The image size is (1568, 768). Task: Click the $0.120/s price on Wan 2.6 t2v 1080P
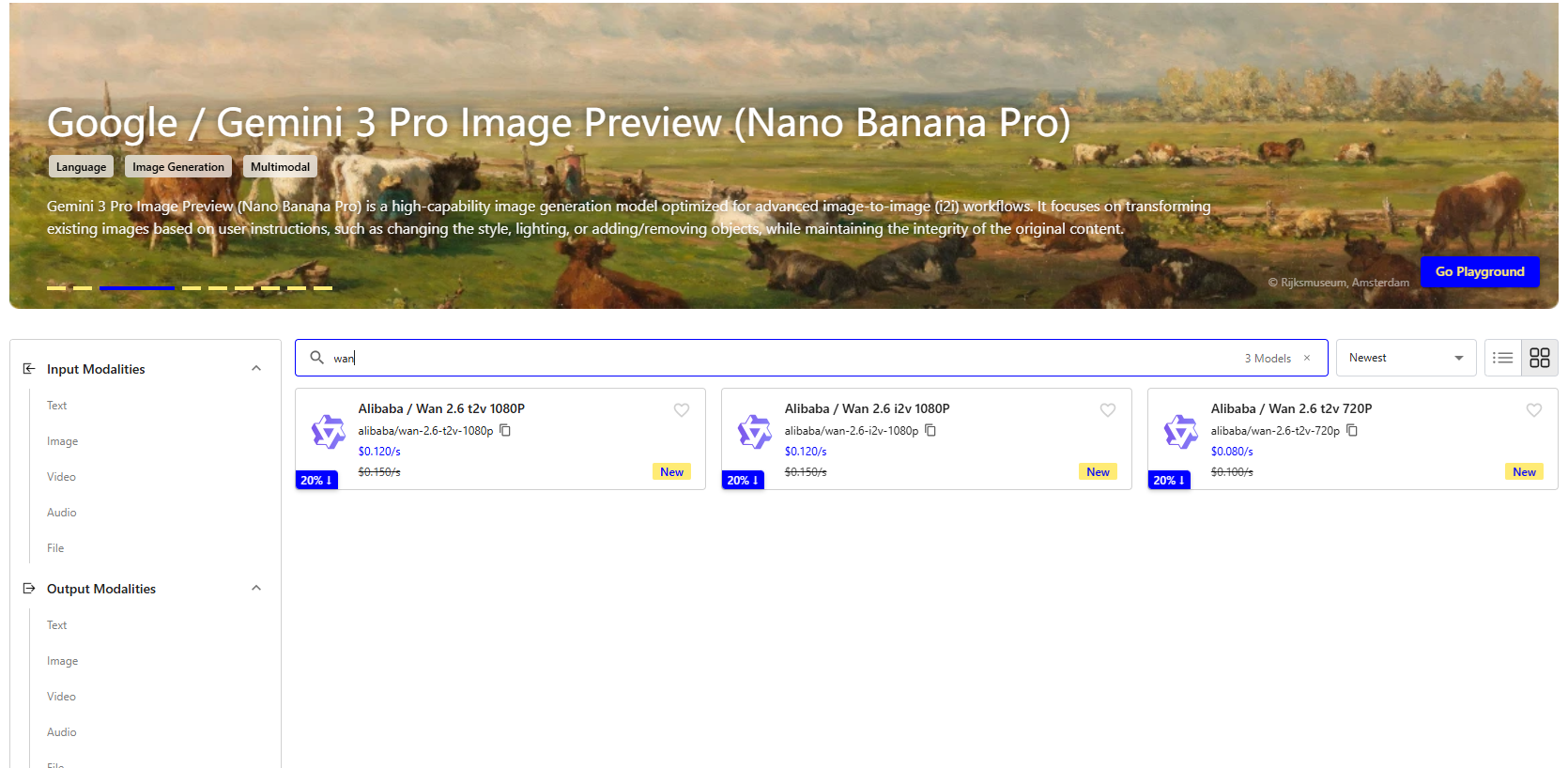coord(379,452)
